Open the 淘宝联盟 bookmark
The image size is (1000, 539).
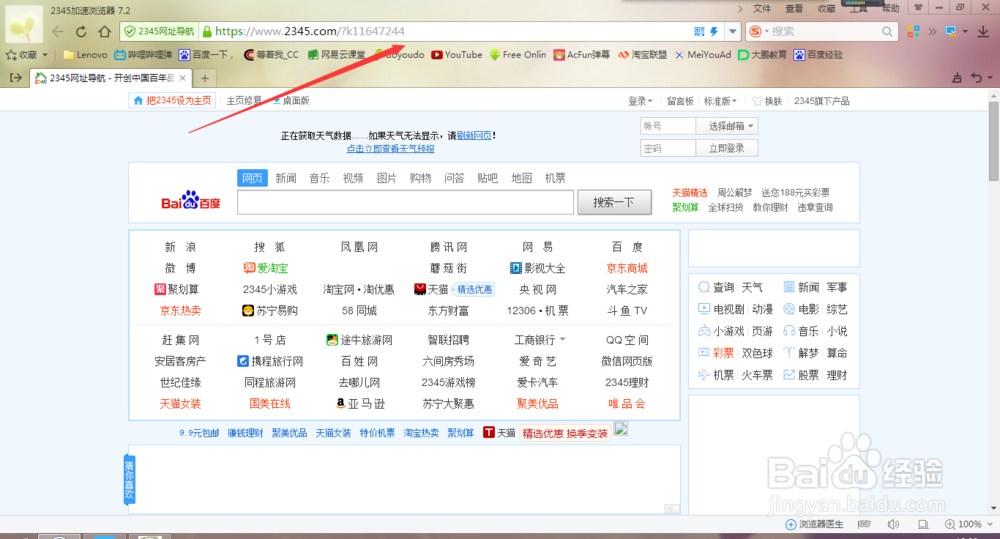tap(642, 55)
